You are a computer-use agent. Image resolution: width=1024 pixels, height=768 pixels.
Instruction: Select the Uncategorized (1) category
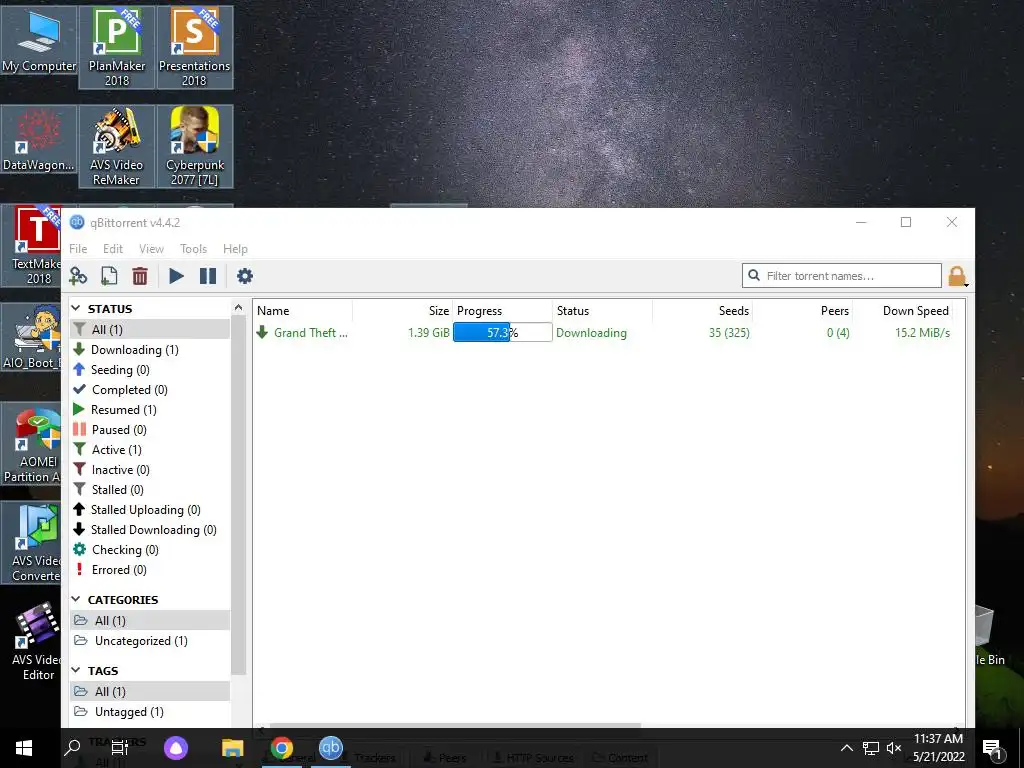coord(150,641)
